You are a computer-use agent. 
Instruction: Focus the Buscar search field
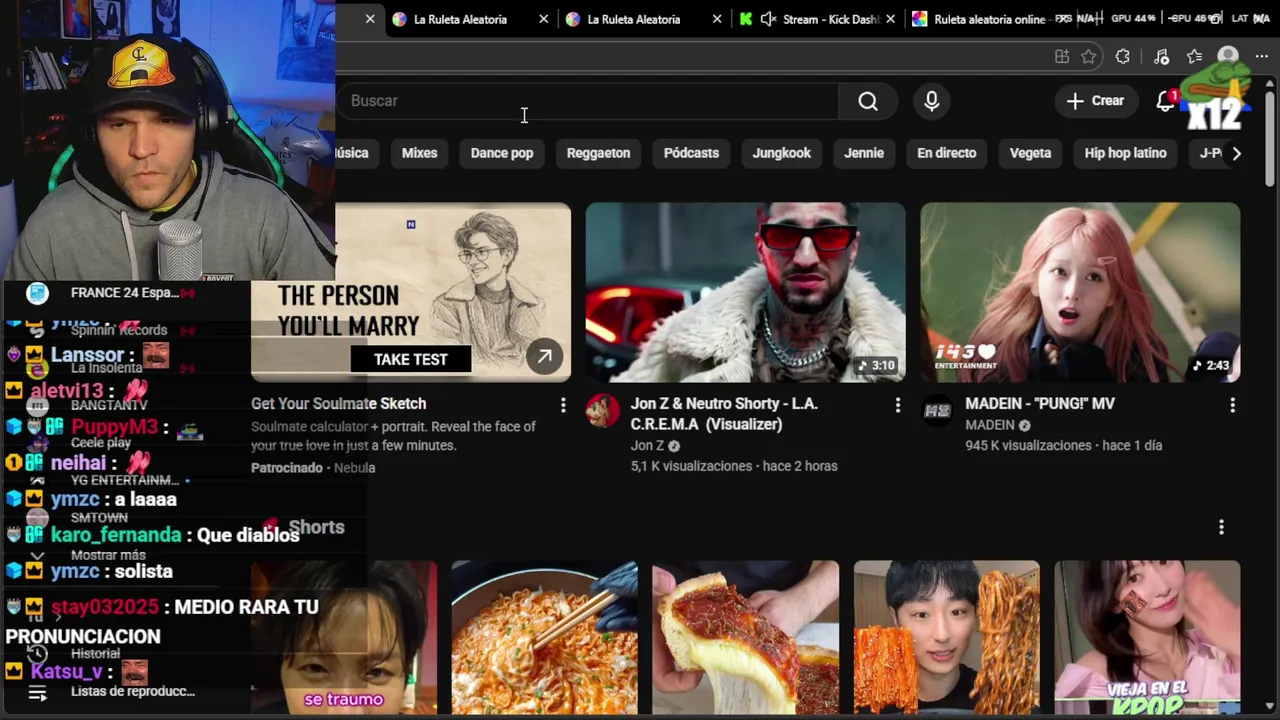587,101
